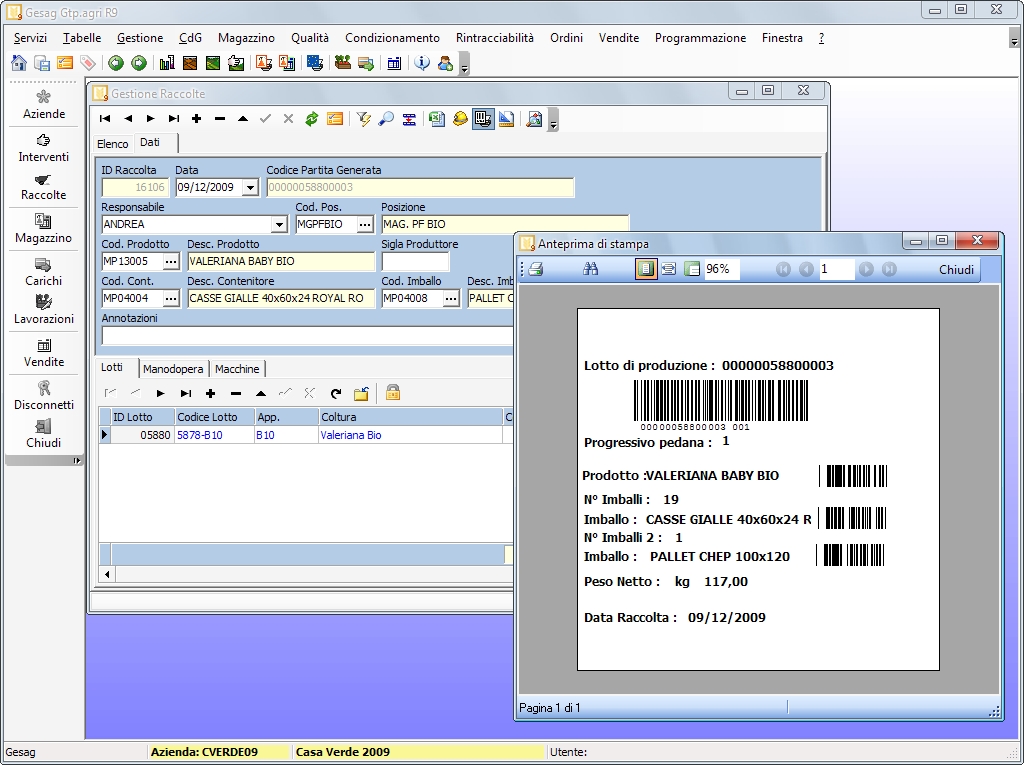Click lot code cell 5878-B10
The image size is (1024, 765).
(x=214, y=435)
